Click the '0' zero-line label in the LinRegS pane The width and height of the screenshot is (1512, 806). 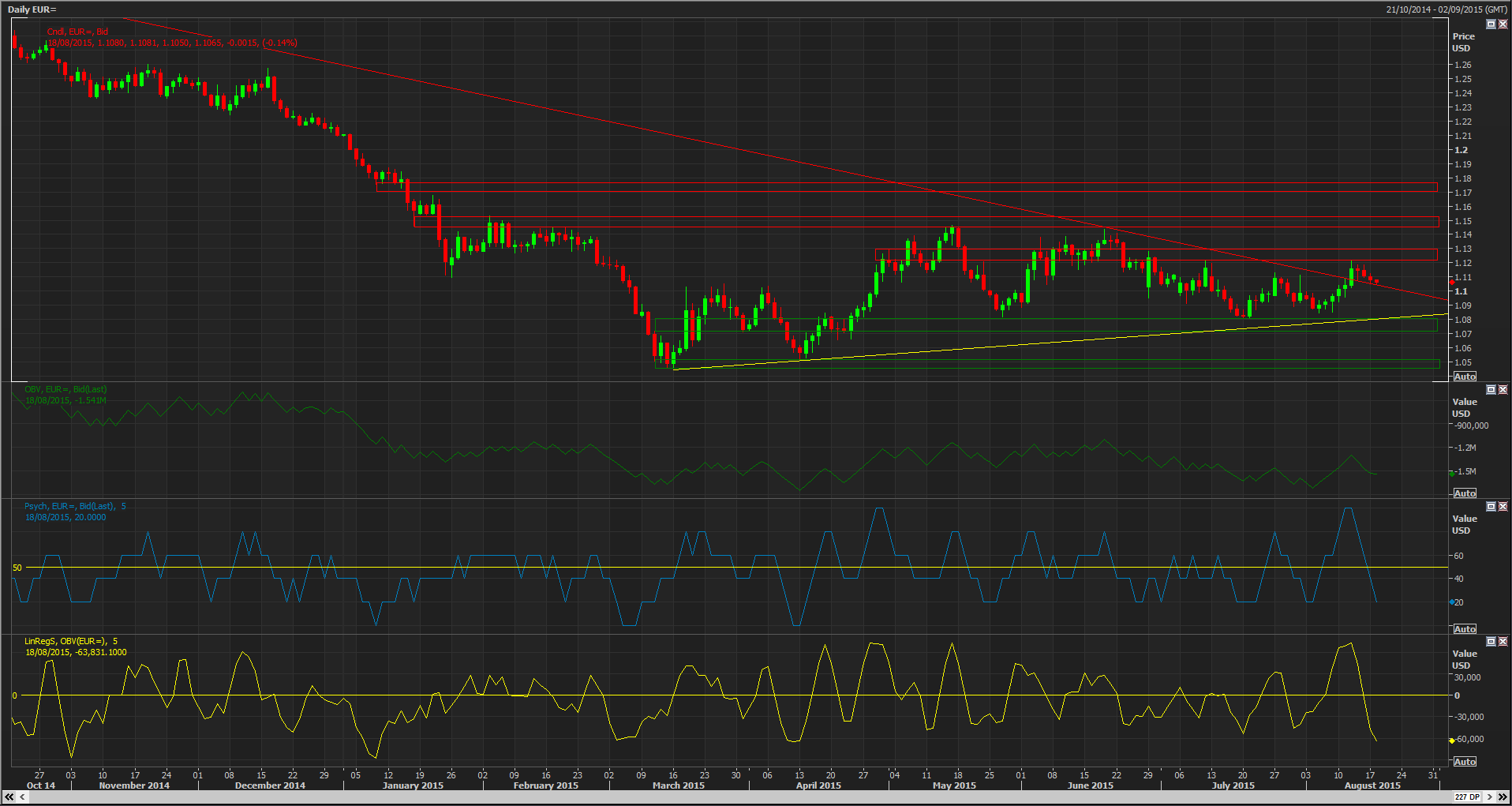pyautogui.click(x=14, y=695)
